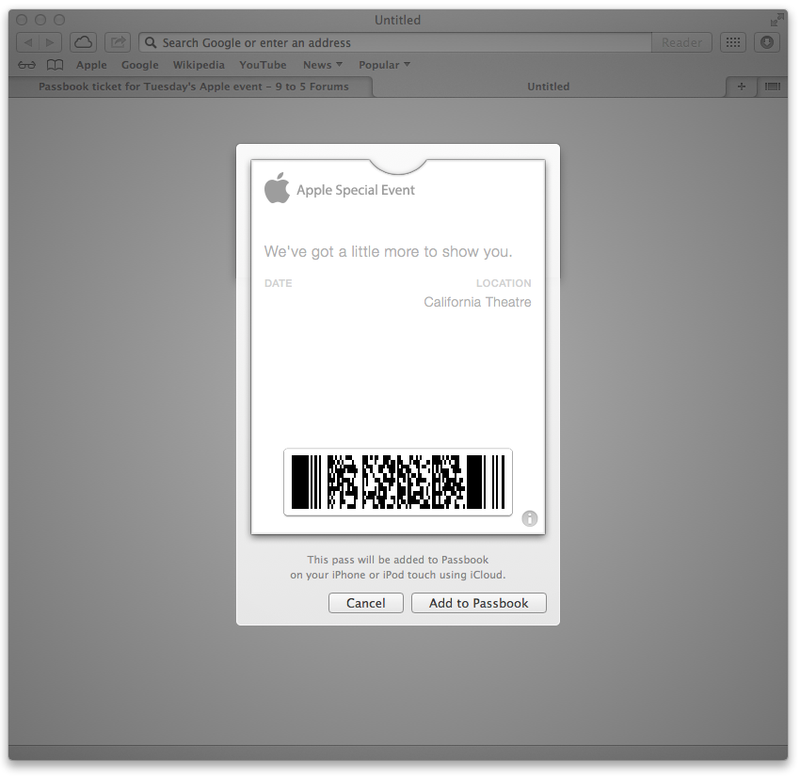The width and height of the screenshot is (800, 776).
Task: Click the pass info button
Action: [530, 518]
